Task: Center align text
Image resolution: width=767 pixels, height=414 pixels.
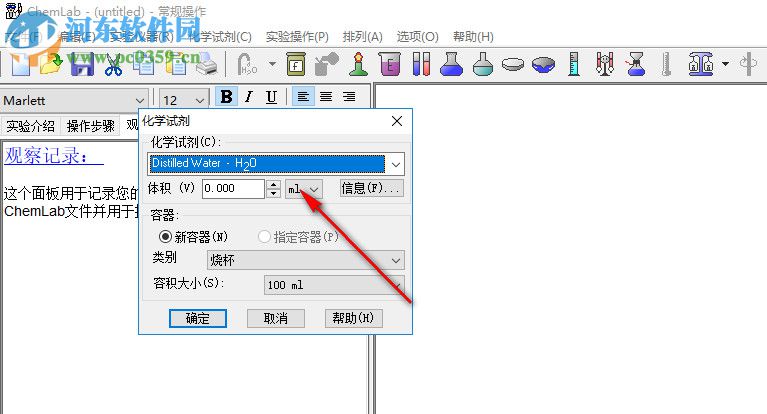Action: pyautogui.click(x=326, y=96)
